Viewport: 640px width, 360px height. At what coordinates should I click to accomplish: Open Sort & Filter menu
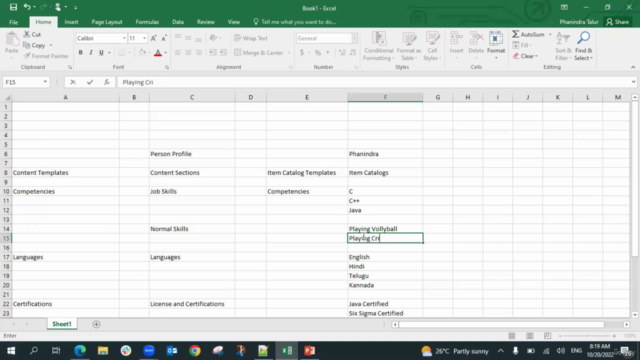pos(563,46)
